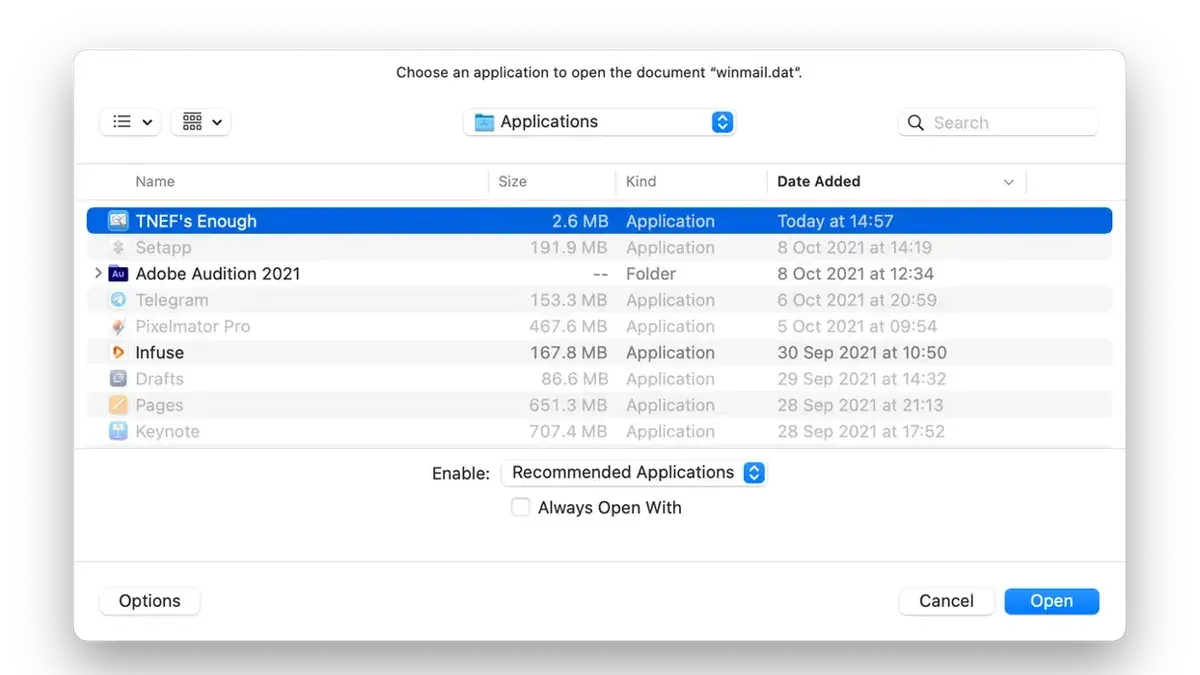Click the Applications folder icon in location popup

click(x=484, y=122)
